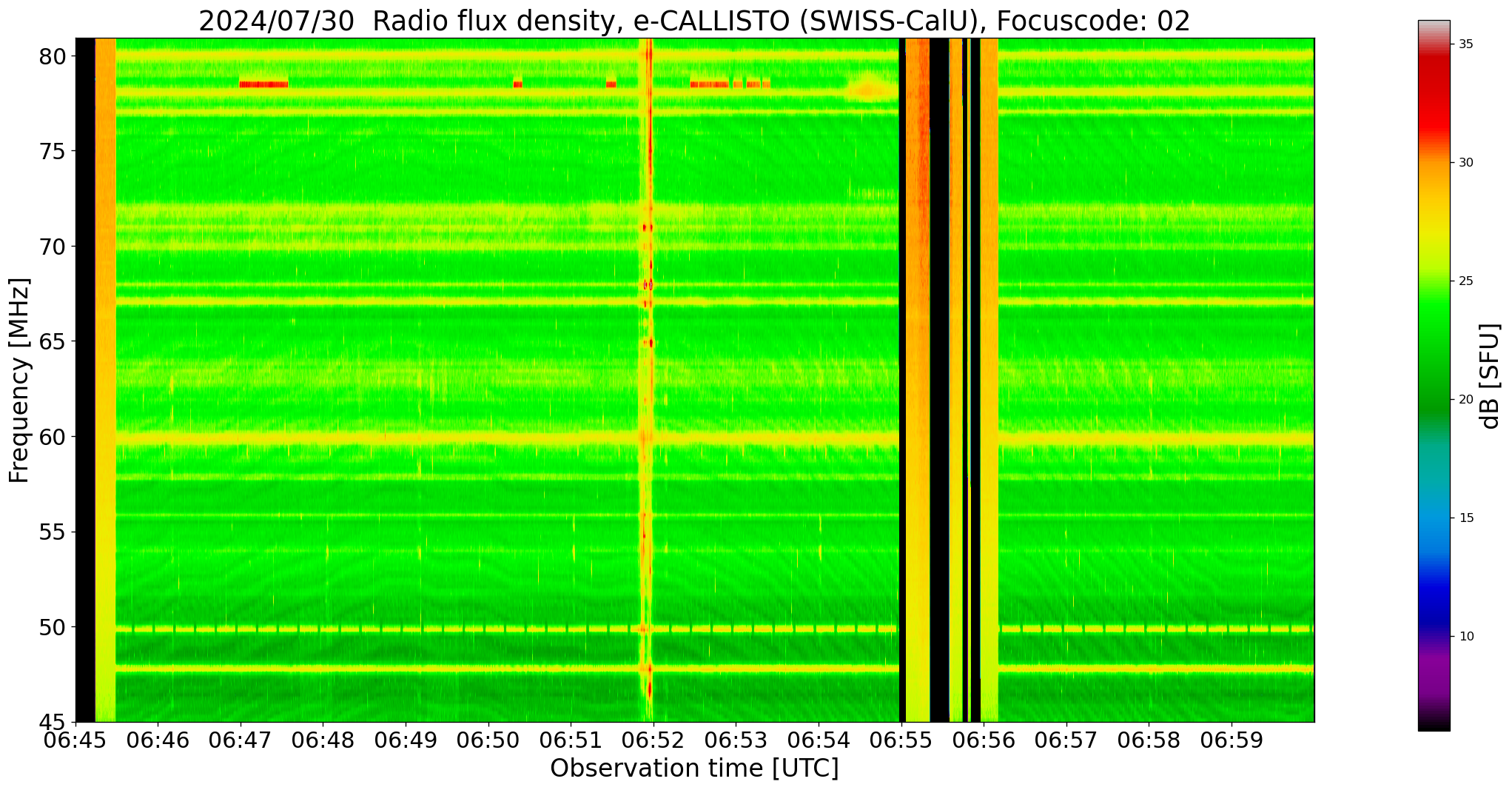1512x790 pixels.
Task: Click the 70 MHz frequency tick label
Action: 53,247
